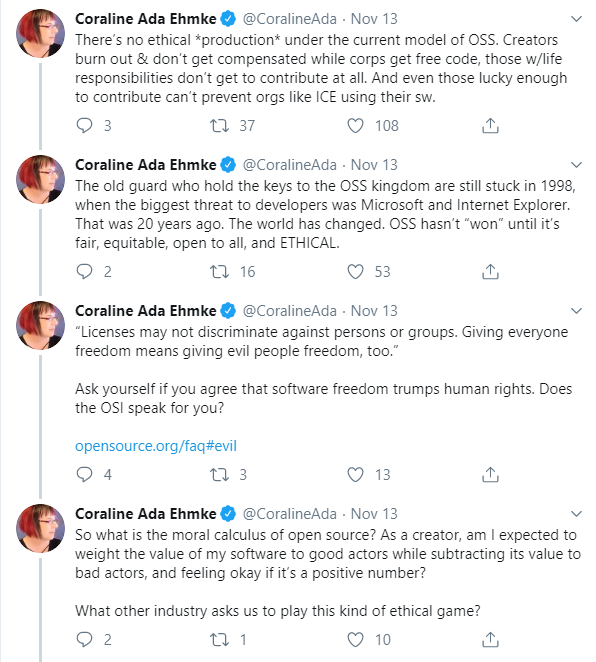Open the first tweet's more options chevron
Image resolution: width=596 pixels, height=662 pixels.
pos(576,19)
